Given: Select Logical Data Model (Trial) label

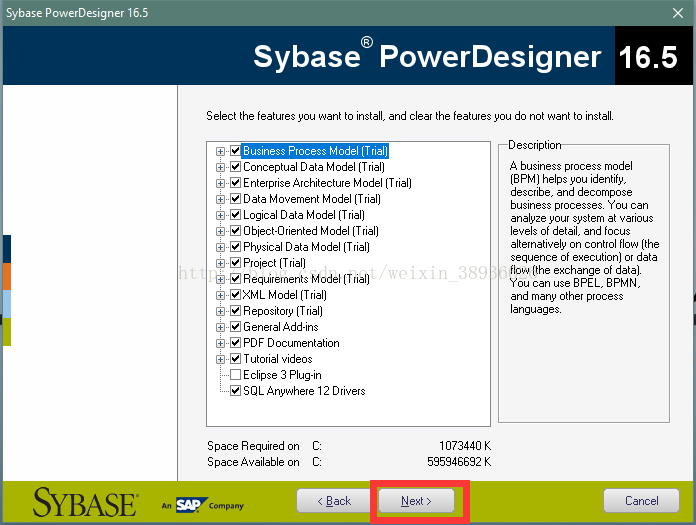Looking at the screenshot, I should (304, 215).
